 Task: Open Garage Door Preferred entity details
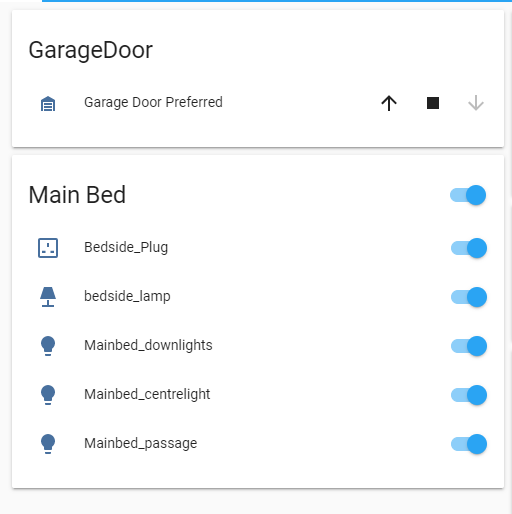pos(153,102)
